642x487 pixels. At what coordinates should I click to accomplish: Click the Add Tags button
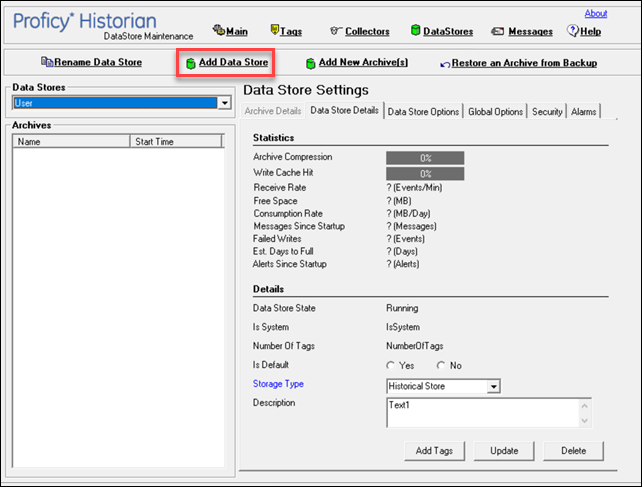click(434, 451)
